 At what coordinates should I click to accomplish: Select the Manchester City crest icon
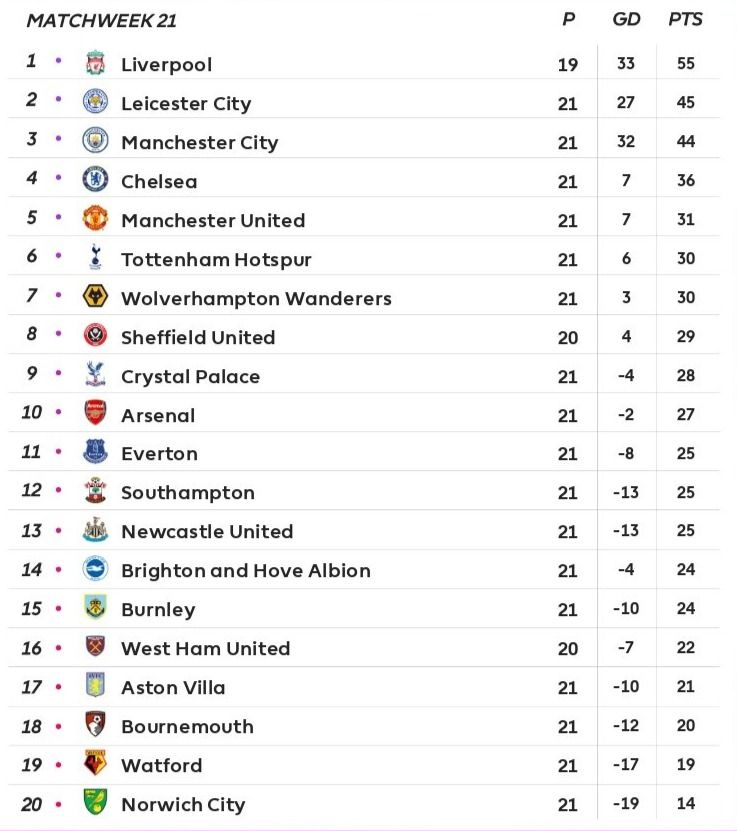click(x=95, y=140)
